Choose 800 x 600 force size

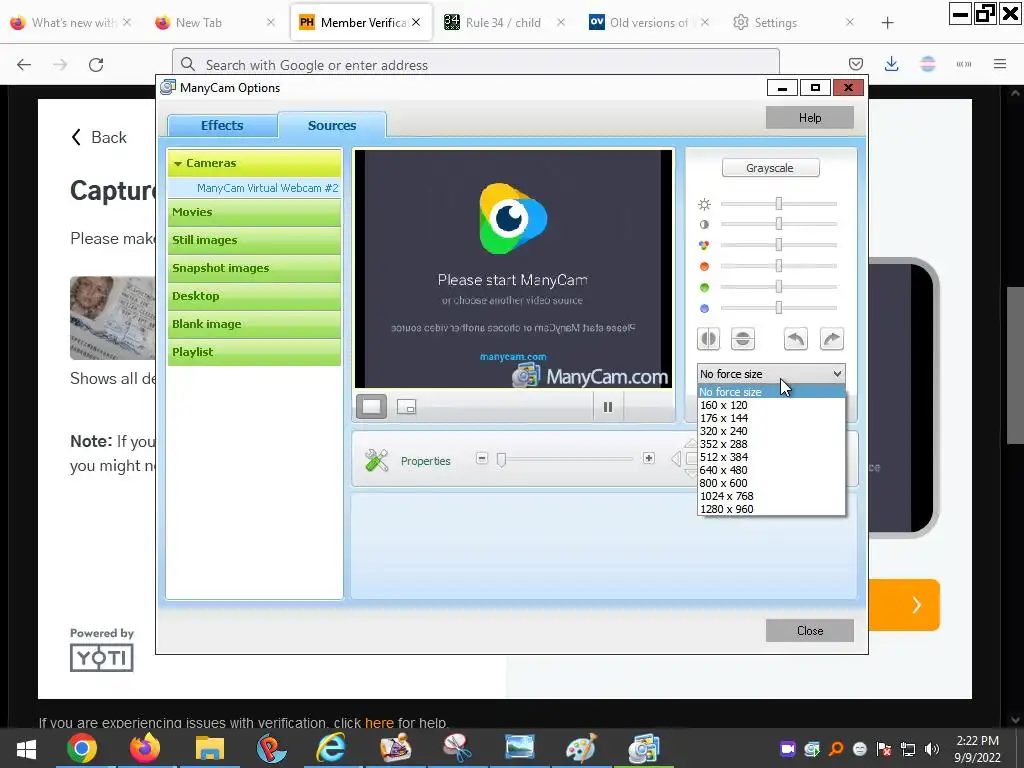click(x=771, y=483)
